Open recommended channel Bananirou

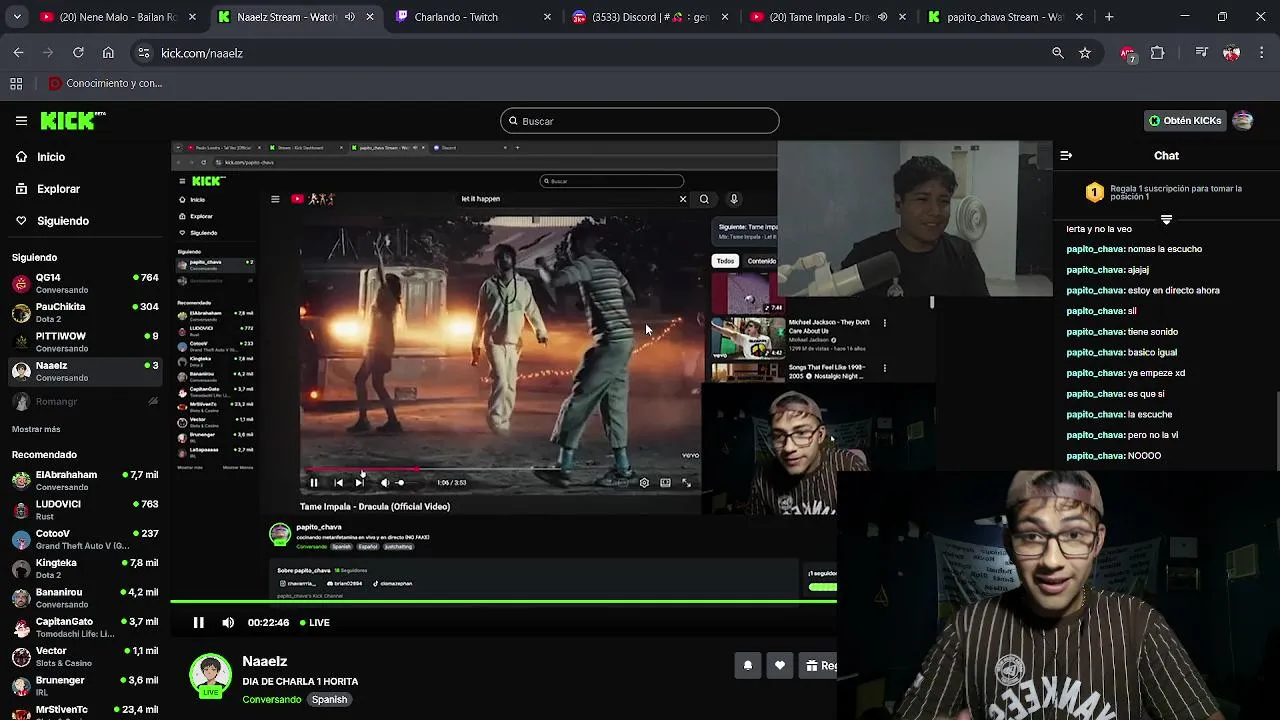tap(85, 598)
